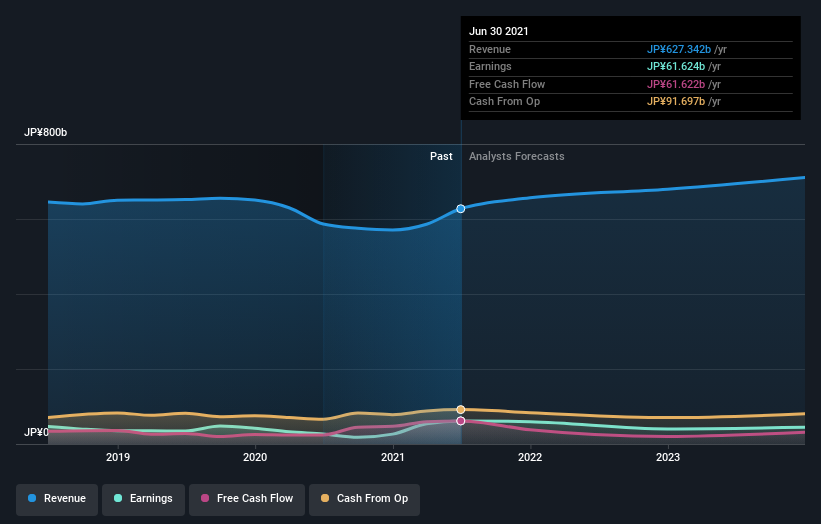The image size is (821, 524).
Task: Select the 2022 x-axis label
Action: point(530,458)
